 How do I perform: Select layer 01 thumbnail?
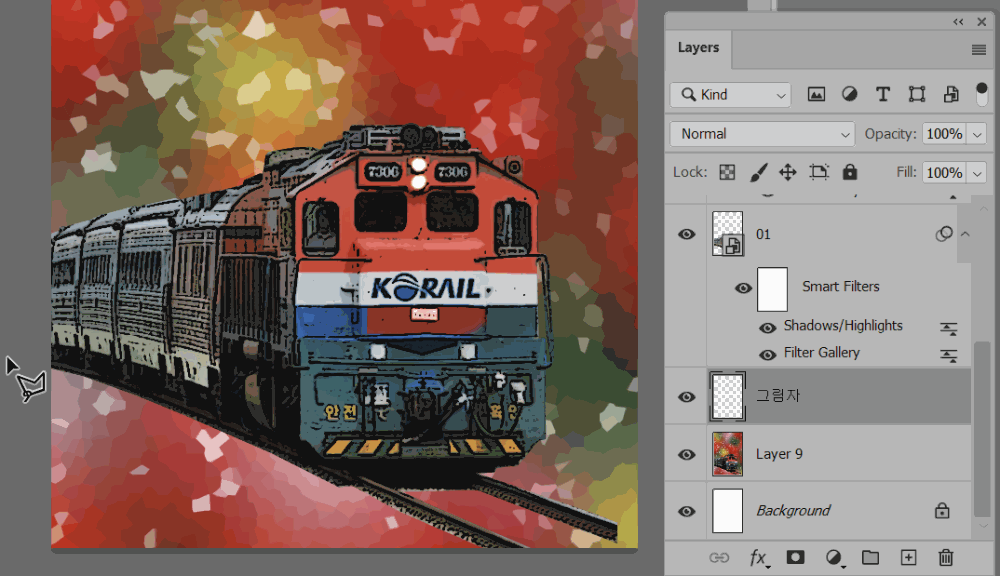[x=728, y=234]
